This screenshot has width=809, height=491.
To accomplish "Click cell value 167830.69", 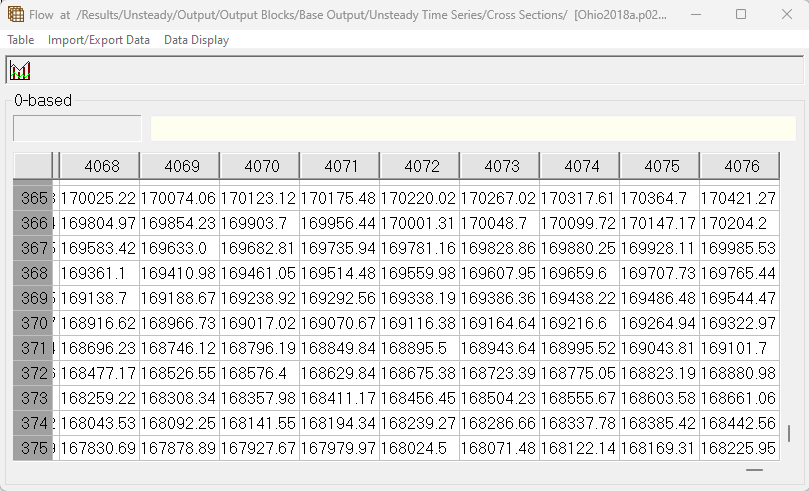I will point(98,448).
